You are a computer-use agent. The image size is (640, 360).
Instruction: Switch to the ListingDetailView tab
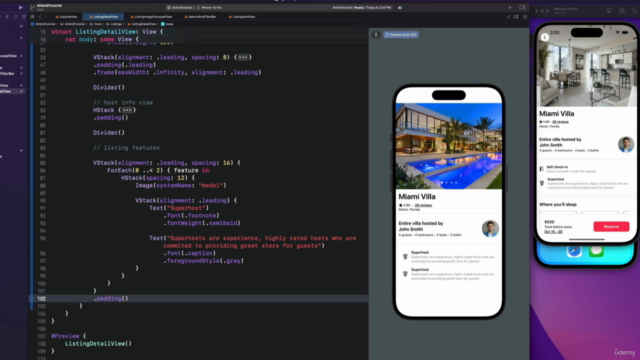103,17
